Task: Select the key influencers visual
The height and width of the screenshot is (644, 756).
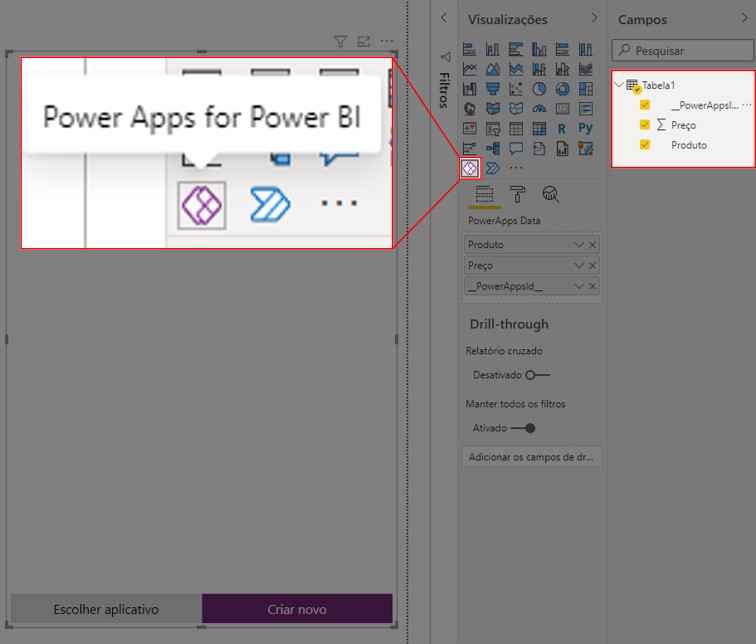Action: click(x=469, y=148)
